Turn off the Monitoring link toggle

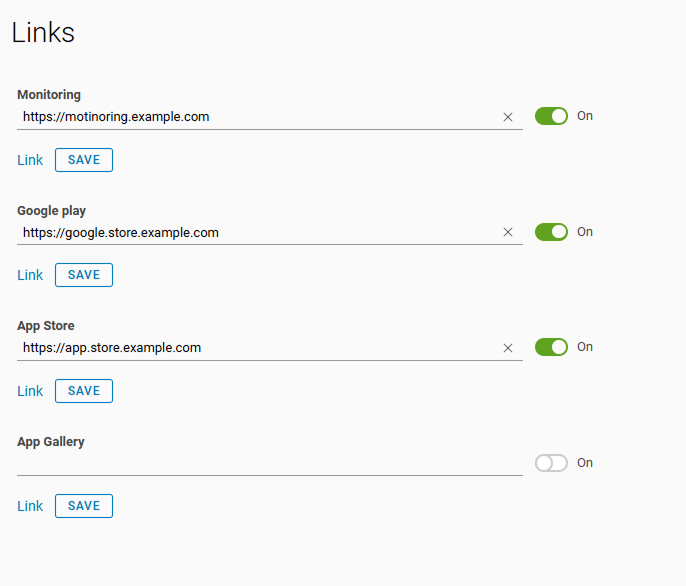[551, 116]
